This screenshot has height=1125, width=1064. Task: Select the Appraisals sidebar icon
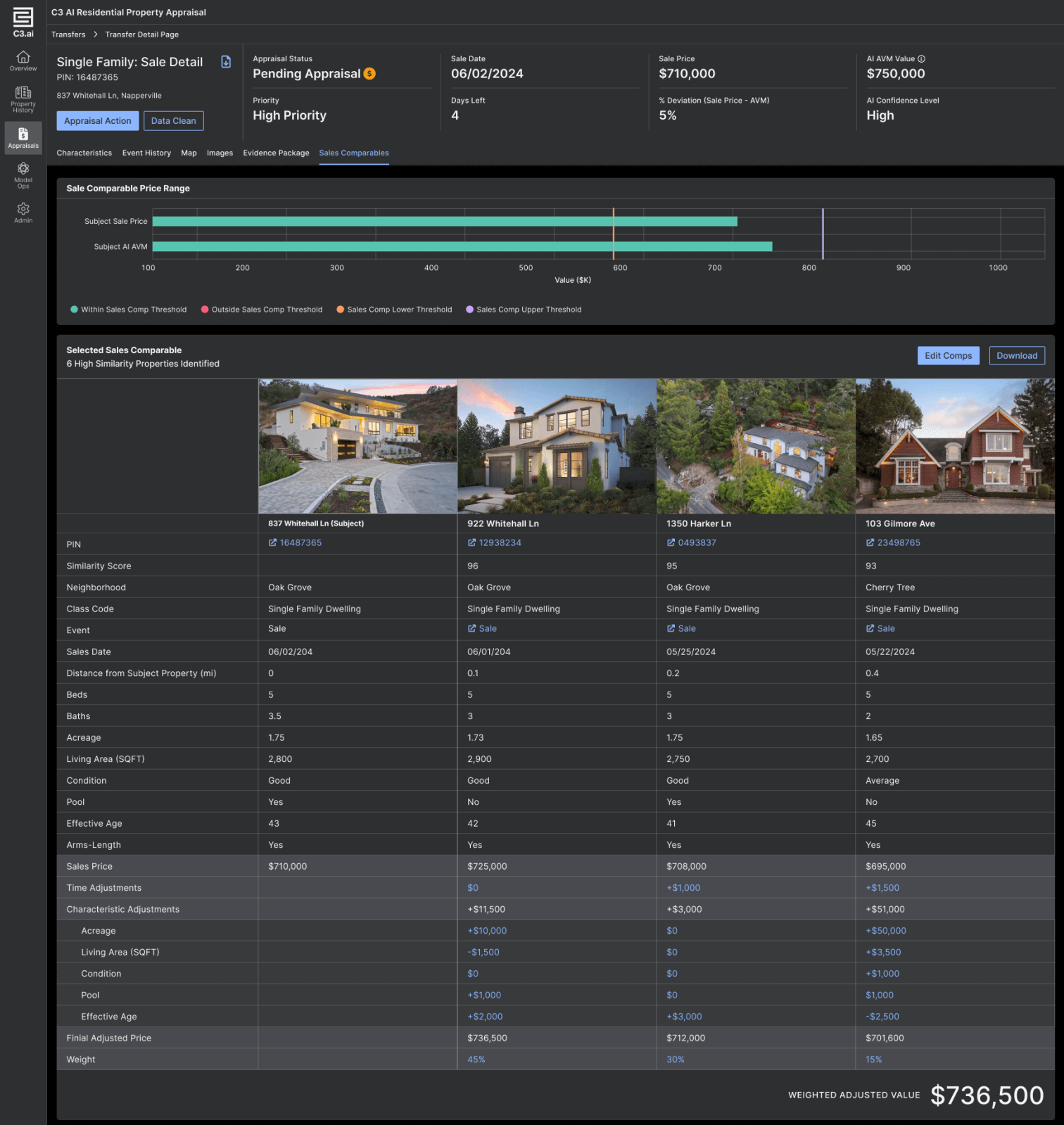pos(23,137)
